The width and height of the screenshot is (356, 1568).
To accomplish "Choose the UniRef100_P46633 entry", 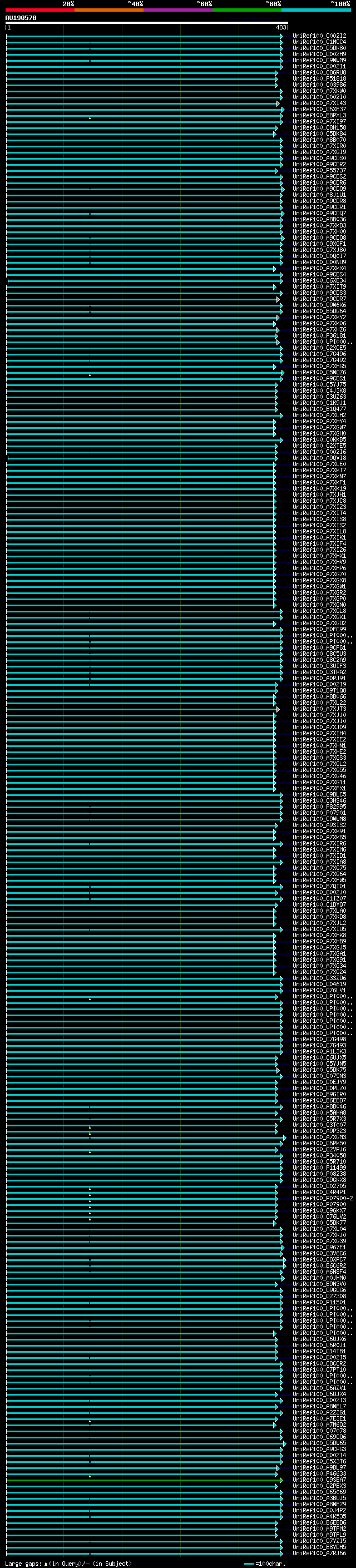I will point(319,1474).
